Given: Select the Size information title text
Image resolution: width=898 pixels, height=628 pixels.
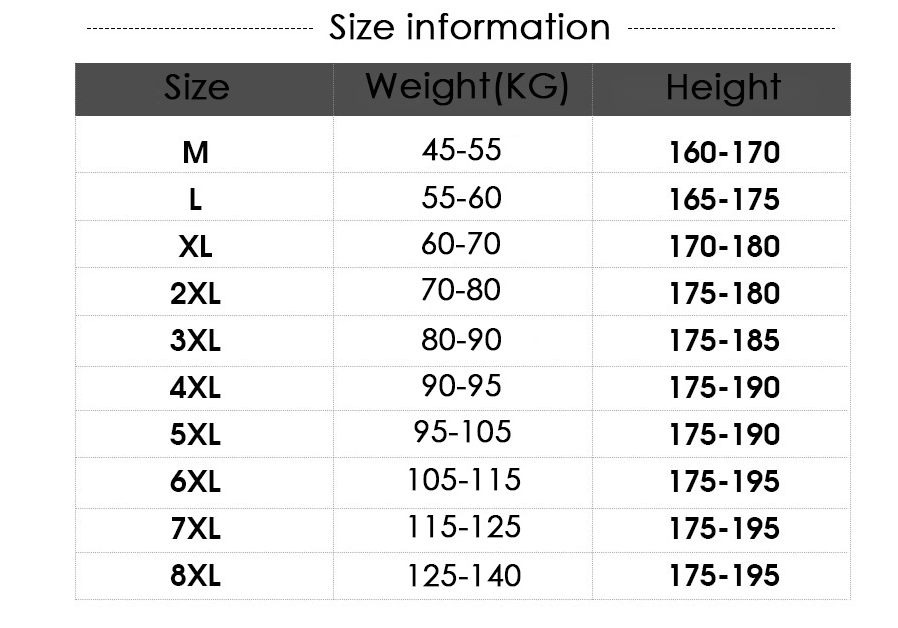Looking at the screenshot, I should click(x=469, y=28).
